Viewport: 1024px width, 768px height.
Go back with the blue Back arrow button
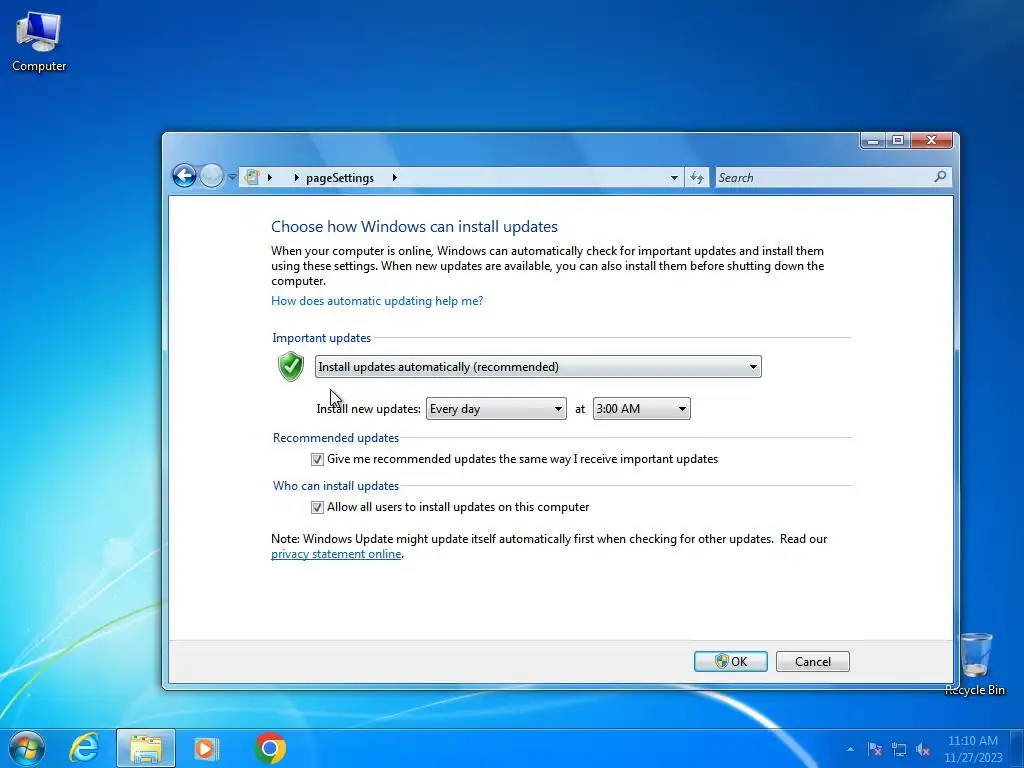click(x=184, y=176)
